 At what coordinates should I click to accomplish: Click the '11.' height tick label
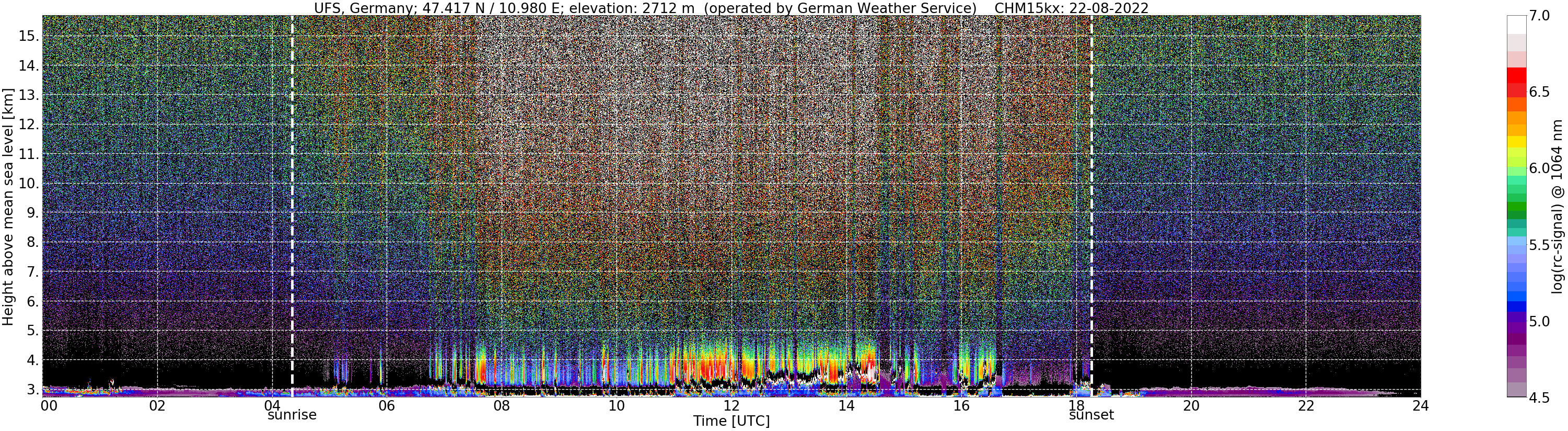click(28, 154)
